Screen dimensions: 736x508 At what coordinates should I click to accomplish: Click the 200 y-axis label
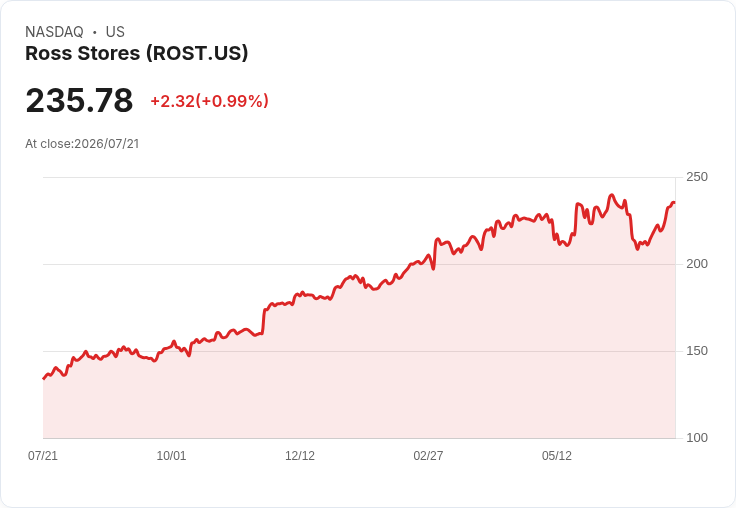[697, 264]
